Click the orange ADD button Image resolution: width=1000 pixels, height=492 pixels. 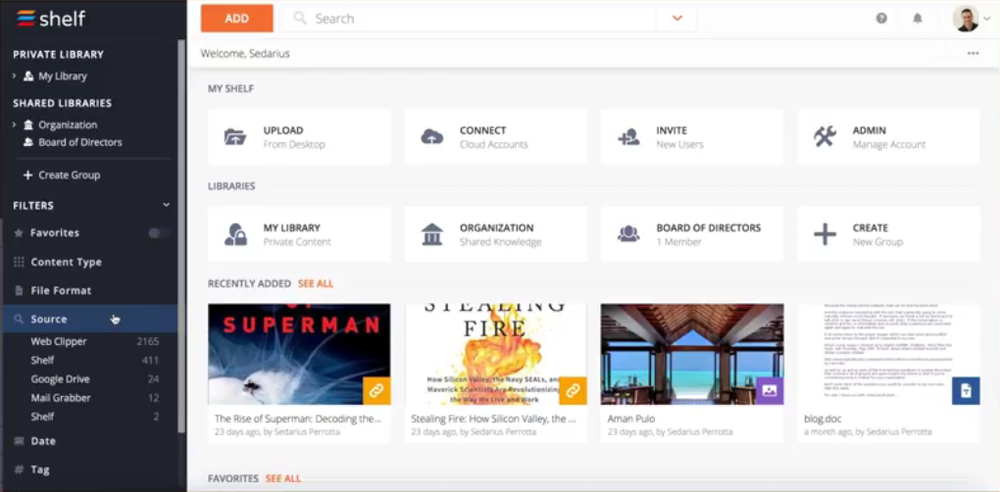(237, 19)
